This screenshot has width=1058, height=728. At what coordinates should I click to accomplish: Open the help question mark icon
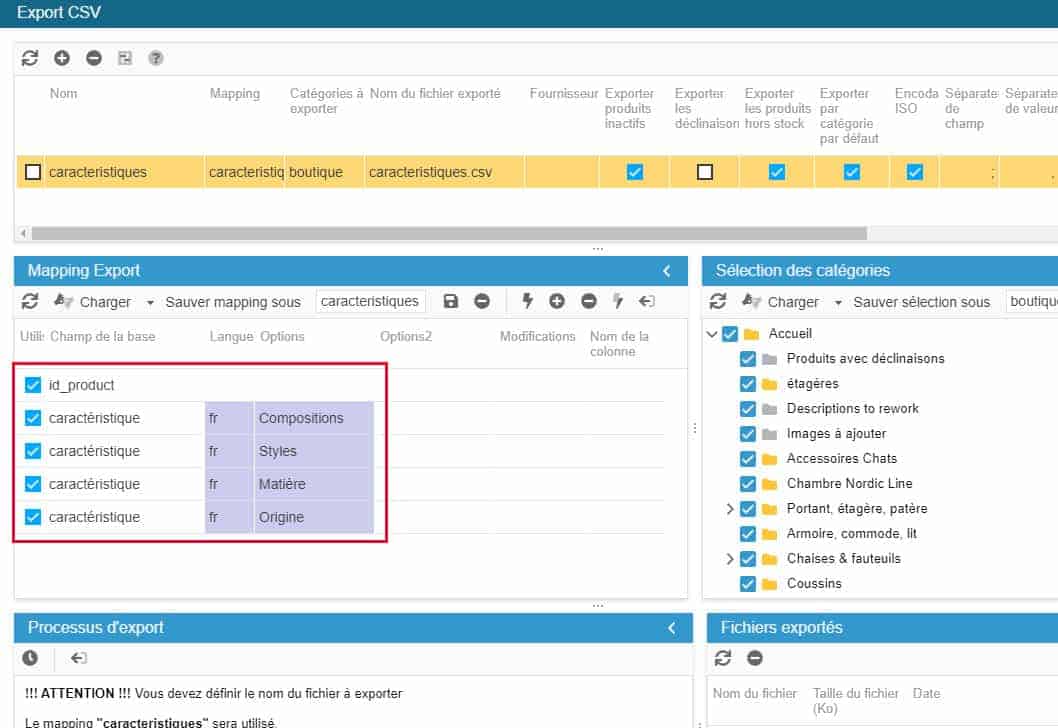tap(156, 58)
